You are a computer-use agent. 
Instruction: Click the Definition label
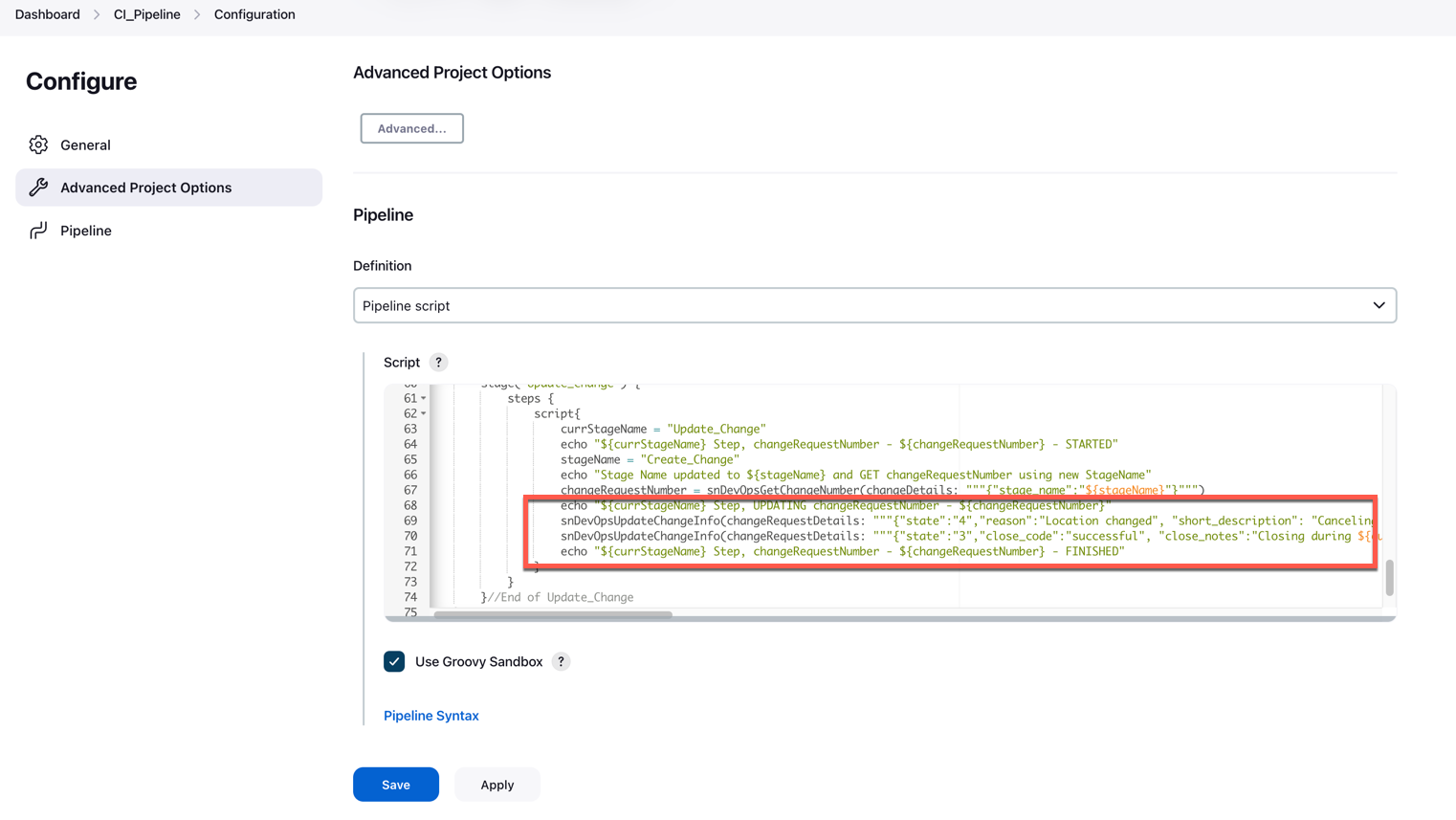383,266
